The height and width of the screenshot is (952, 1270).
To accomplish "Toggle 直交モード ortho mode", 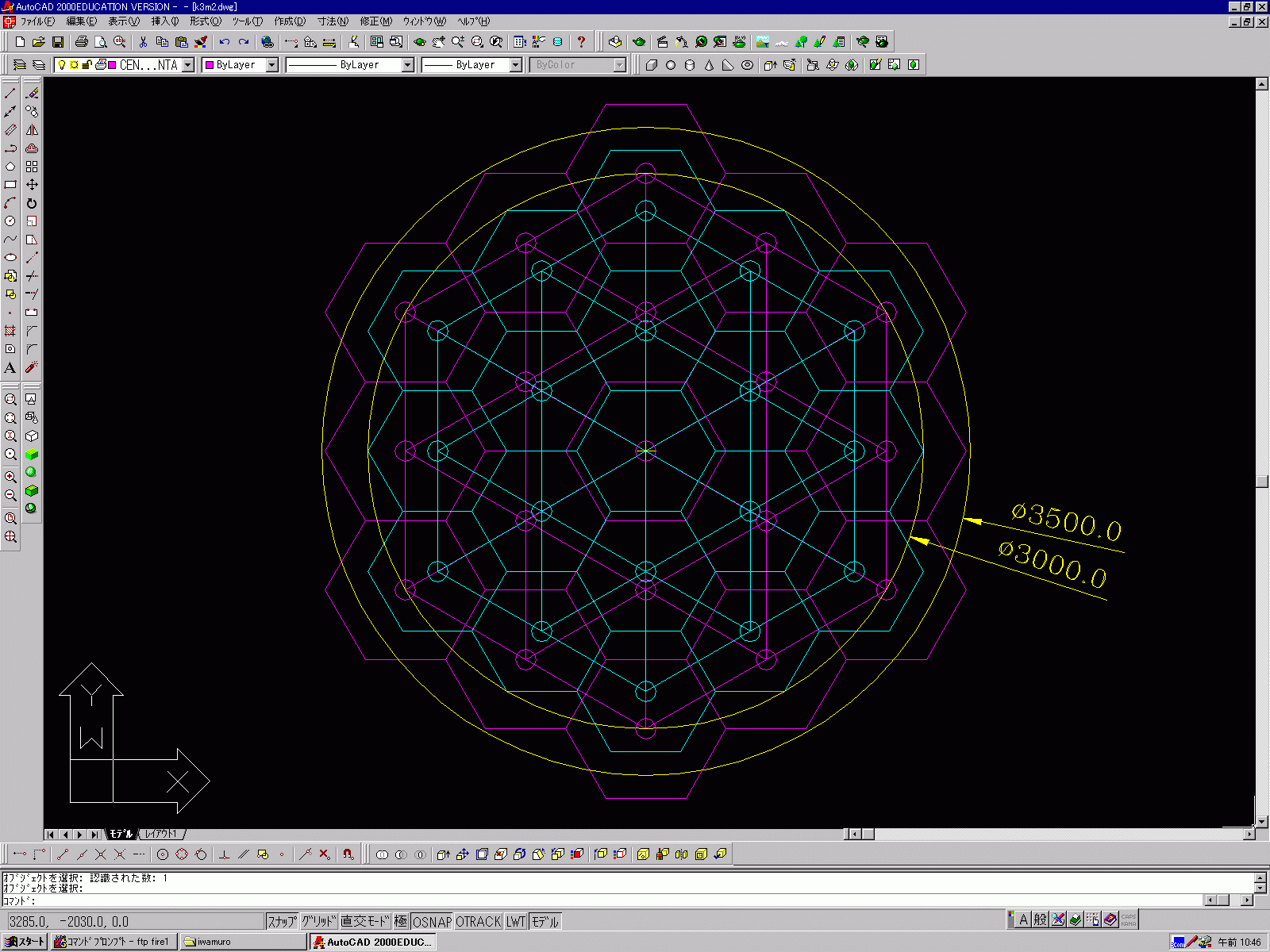I will tap(365, 921).
